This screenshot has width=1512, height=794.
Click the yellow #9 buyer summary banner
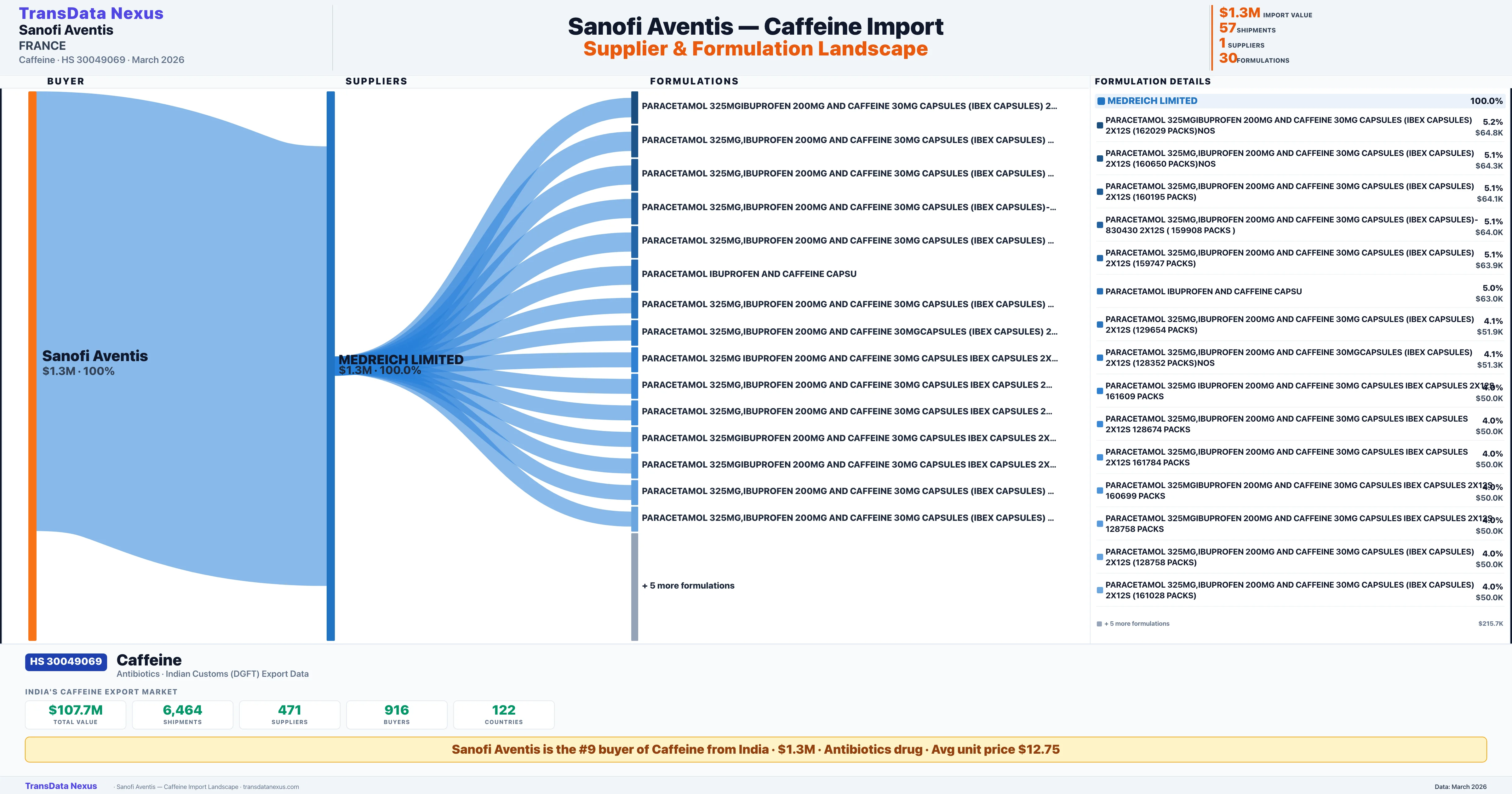[755, 749]
